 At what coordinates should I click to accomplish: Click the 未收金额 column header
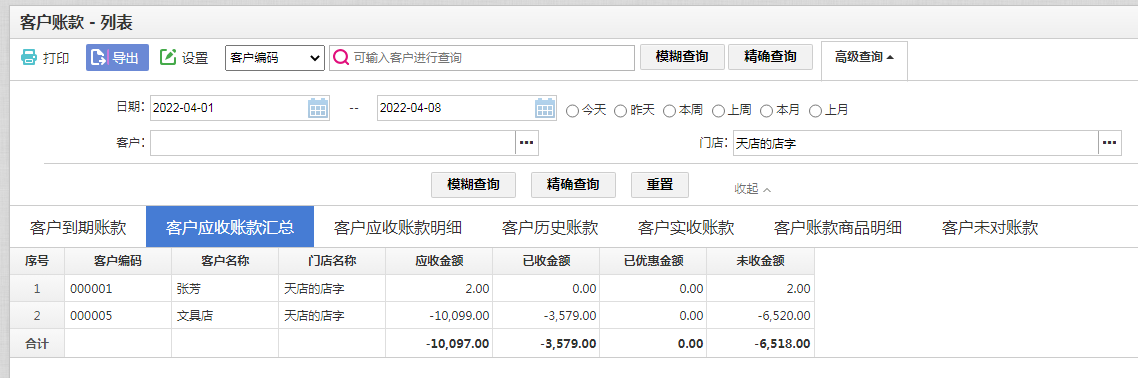[760, 261]
